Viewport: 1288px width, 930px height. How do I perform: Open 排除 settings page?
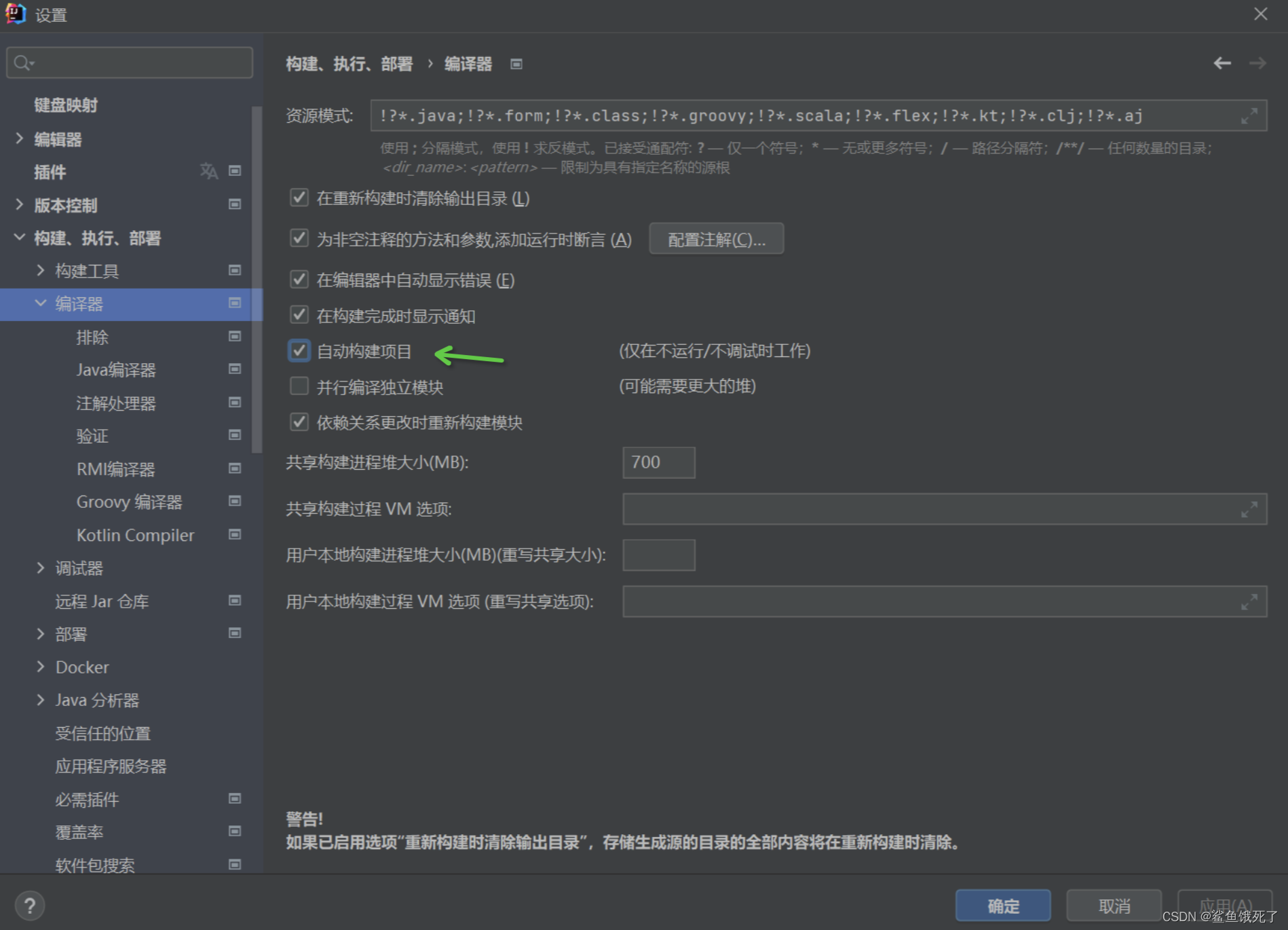92,337
